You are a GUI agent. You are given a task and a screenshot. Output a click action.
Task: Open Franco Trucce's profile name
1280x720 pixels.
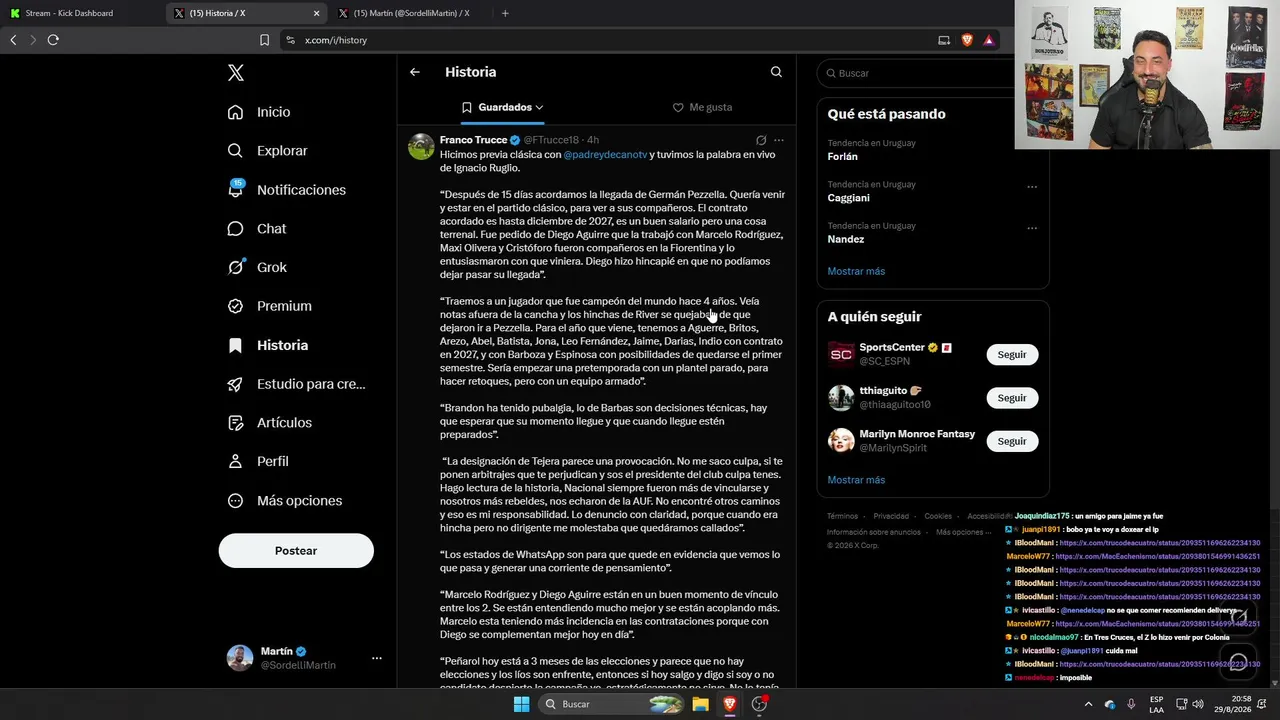pyautogui.click(x=474, y=140)
